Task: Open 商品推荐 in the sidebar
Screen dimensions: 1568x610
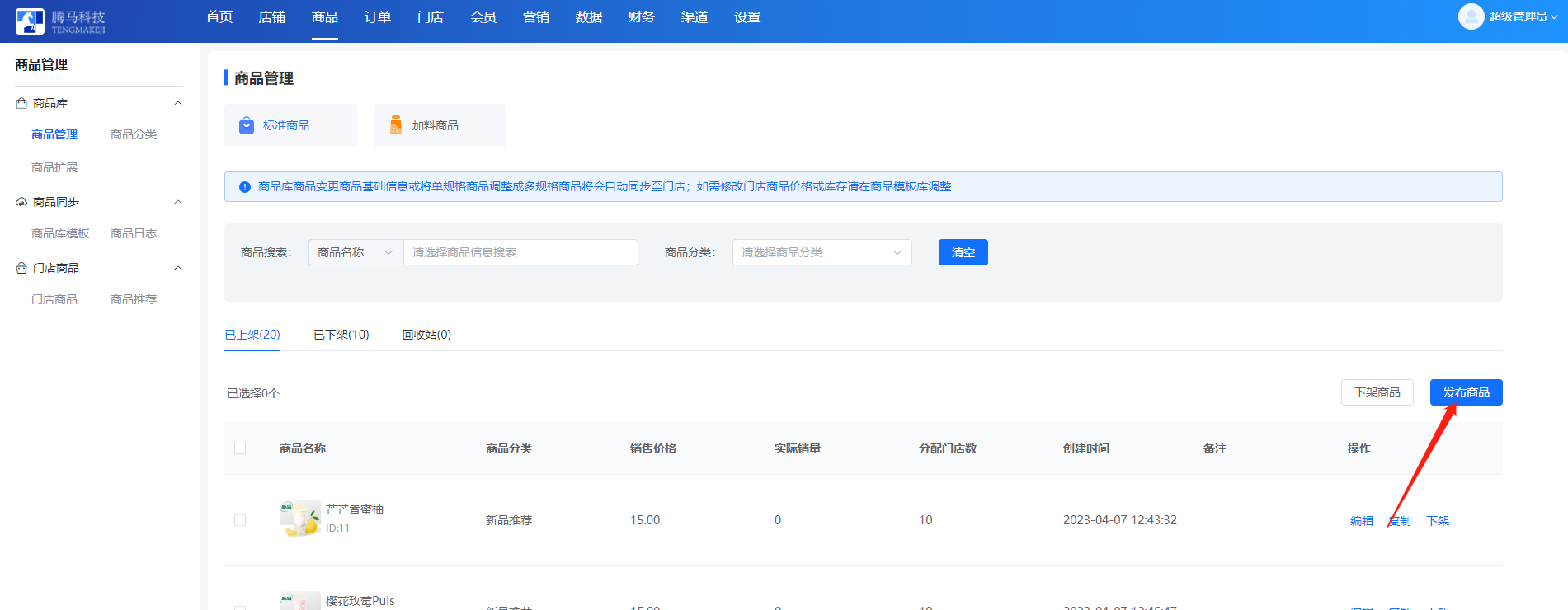Action: point(134,299)
